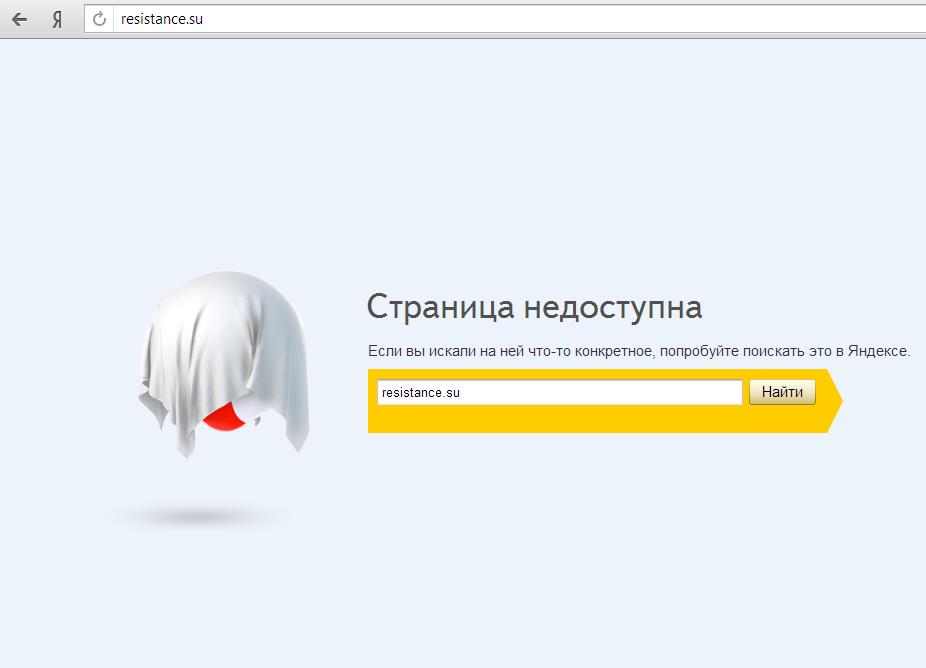The width and height of the screenshot is (926, 668).
Task: Go back with the left arrow icon
Action: [19, 19]
